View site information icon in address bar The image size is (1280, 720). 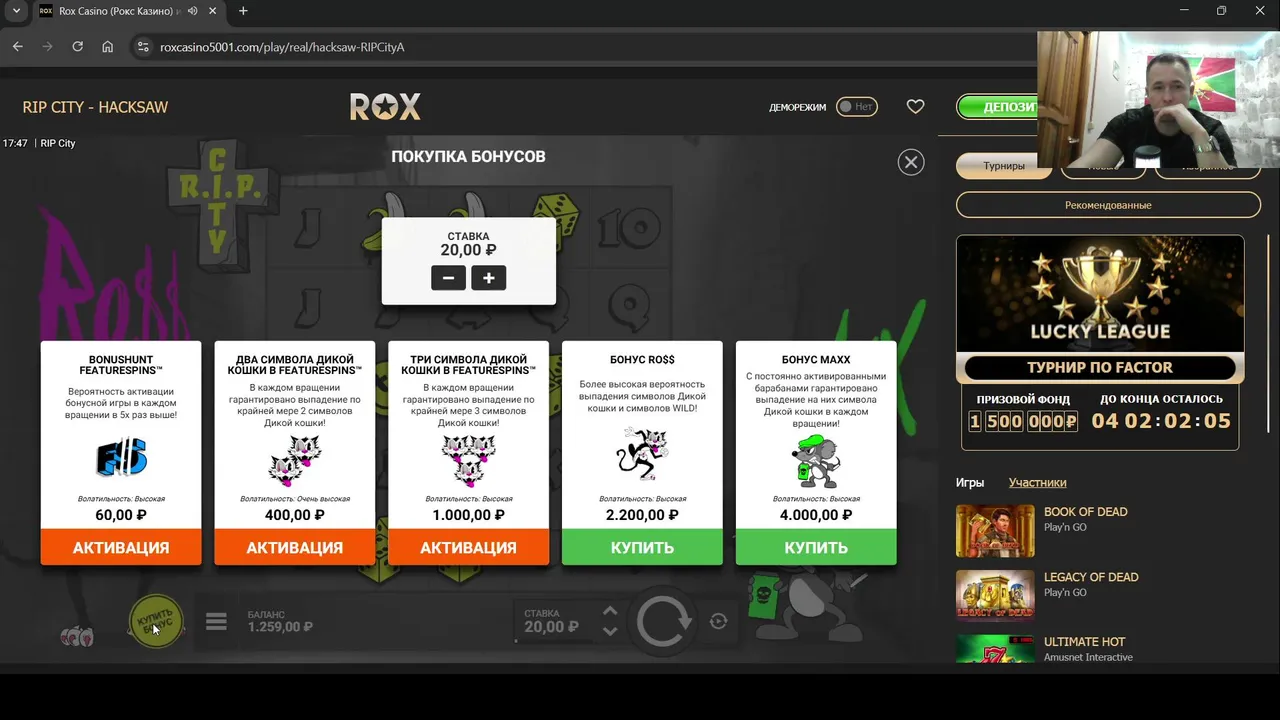[x=143, y=47]
